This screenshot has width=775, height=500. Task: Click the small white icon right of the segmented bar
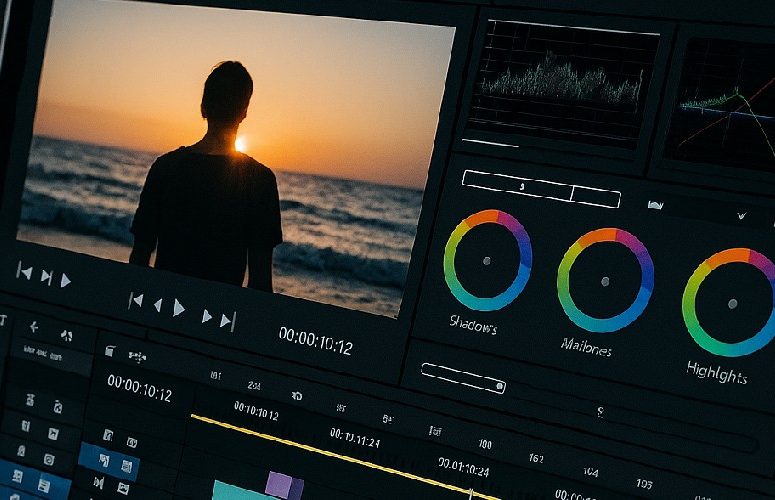coord(655,205)
